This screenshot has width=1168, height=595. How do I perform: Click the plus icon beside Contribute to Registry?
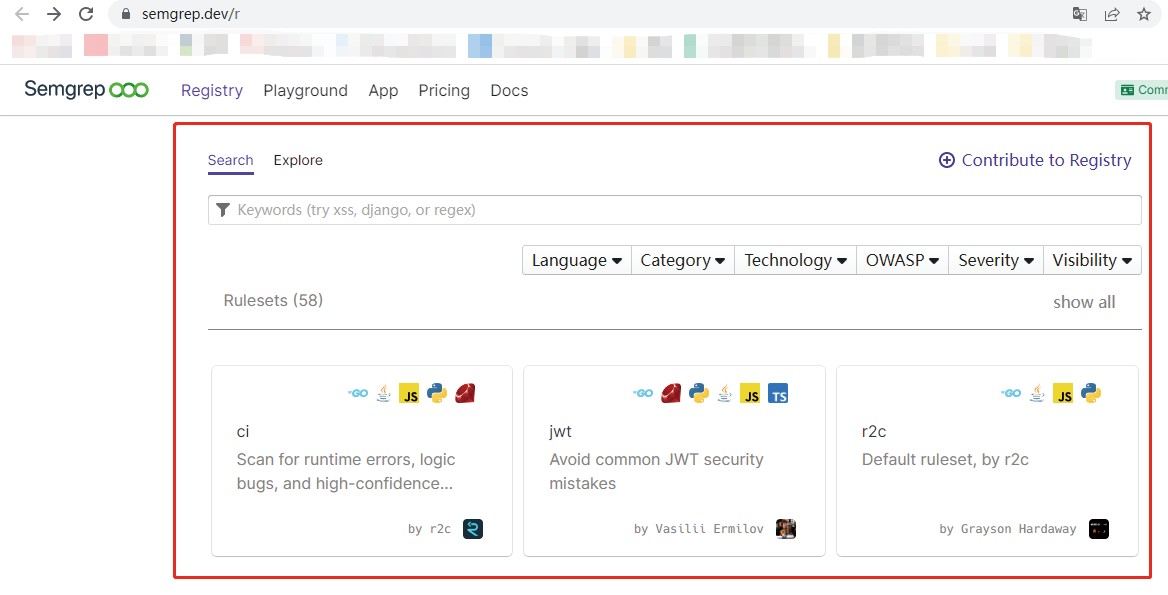[x=946, y=160]
